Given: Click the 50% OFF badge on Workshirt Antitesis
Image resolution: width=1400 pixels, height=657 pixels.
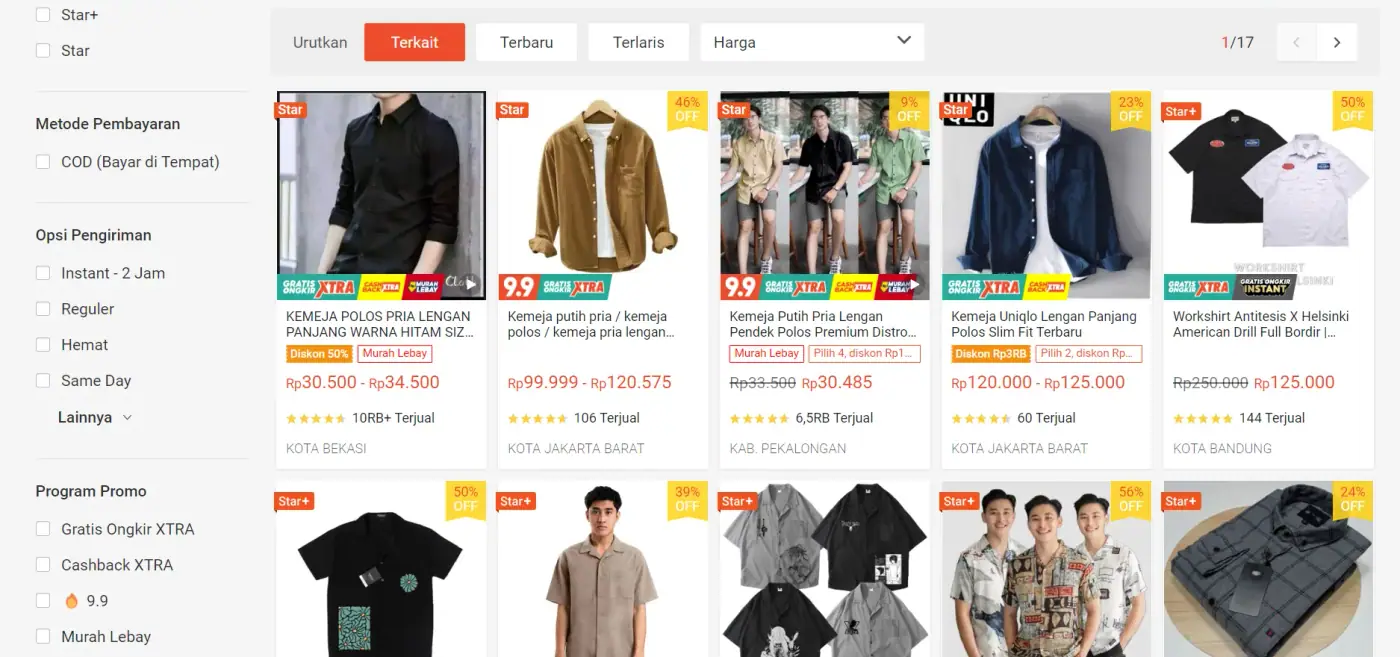Looking at the screenshot, I should tap(1353, 109).
